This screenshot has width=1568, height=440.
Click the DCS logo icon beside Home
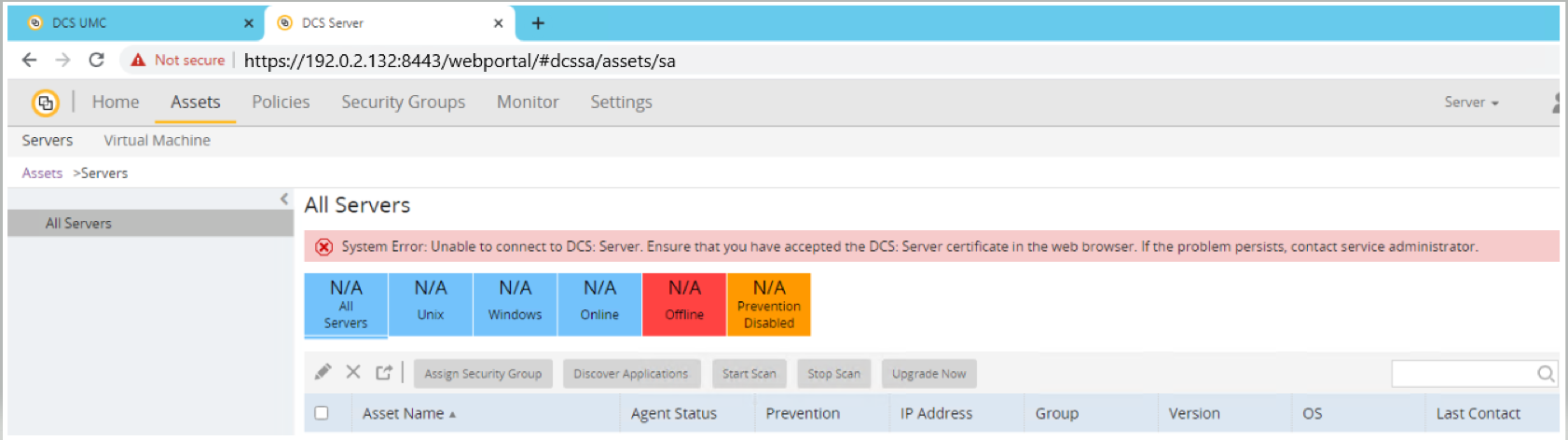[x=45, y=103]
